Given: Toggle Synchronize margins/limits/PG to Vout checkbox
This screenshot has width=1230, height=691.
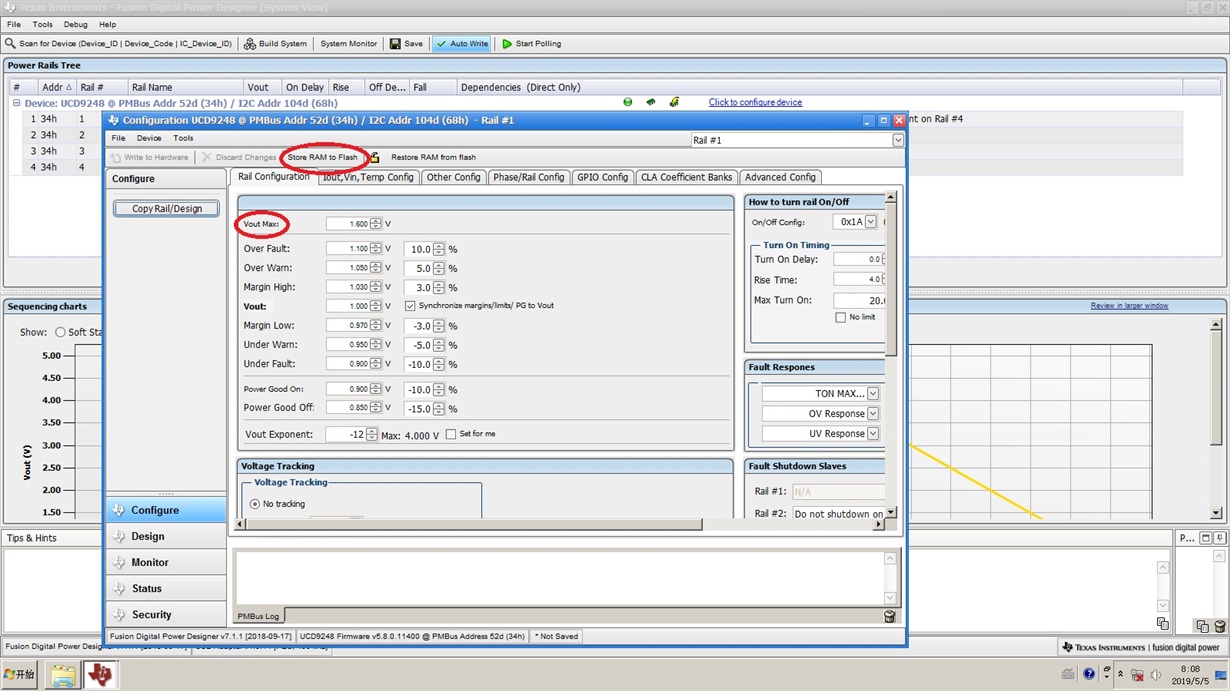Looking at the screenshot, I should (x=410, y=306).
